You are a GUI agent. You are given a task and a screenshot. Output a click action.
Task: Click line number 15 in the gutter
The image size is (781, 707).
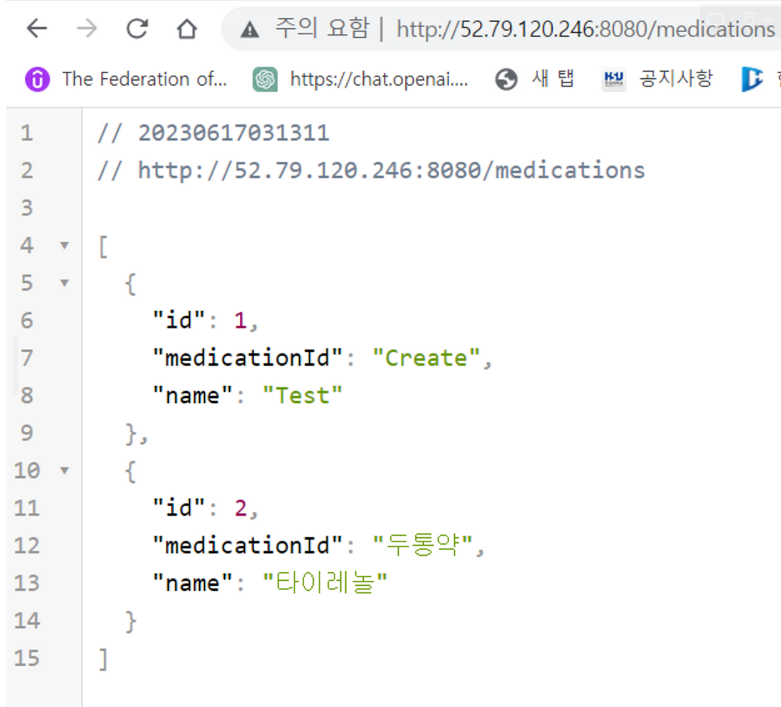(x=27, y=658)
